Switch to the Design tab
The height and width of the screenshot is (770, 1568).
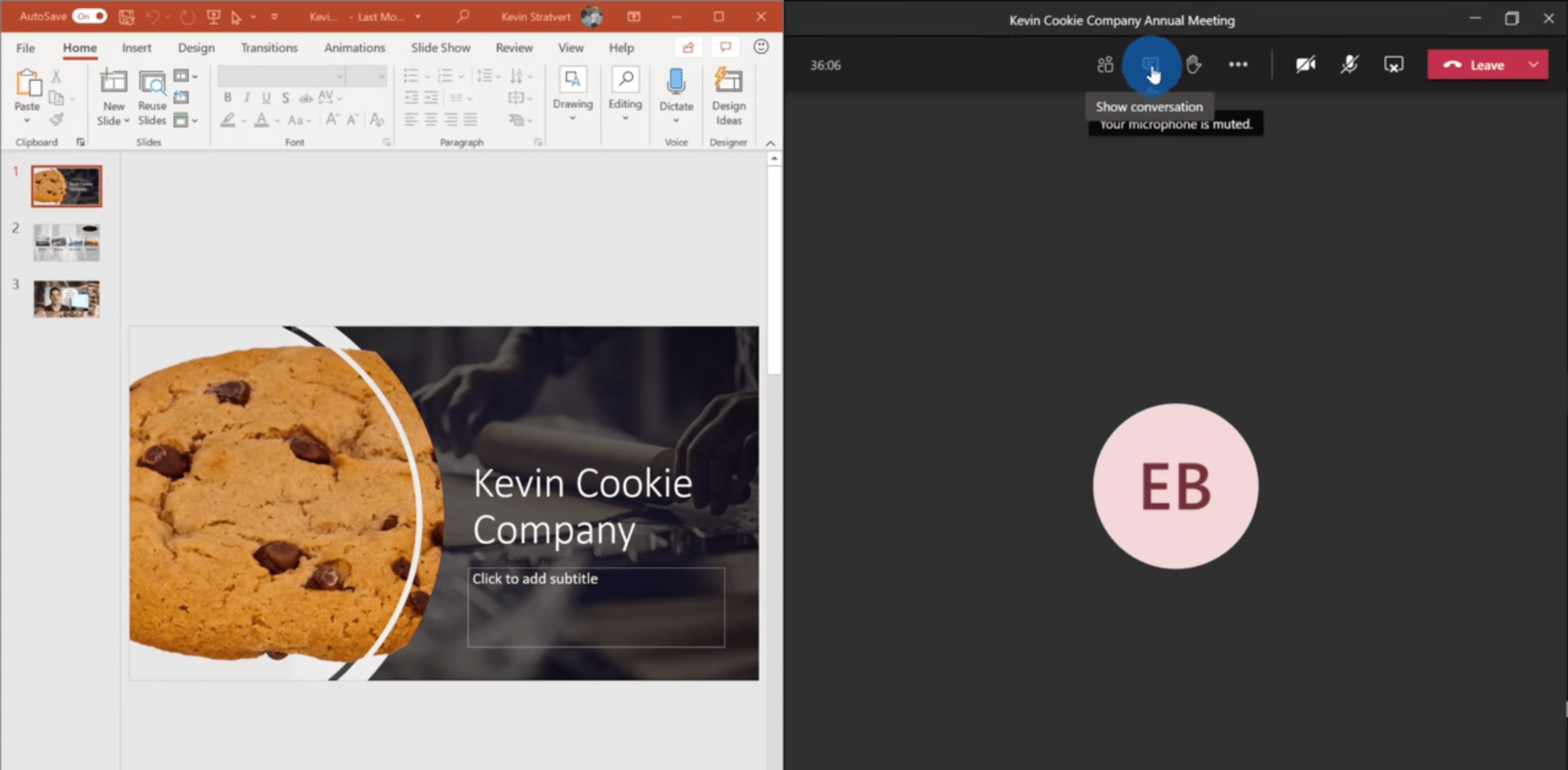[x=196, y=48]
